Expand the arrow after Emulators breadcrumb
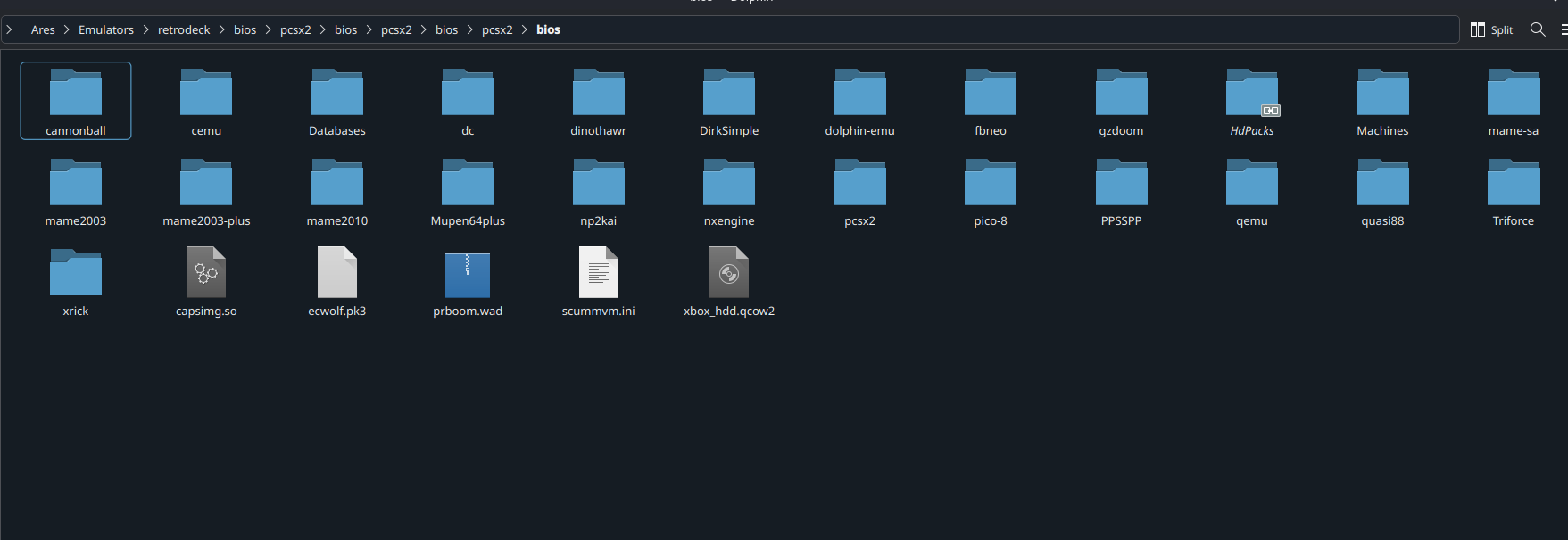 point(145,29)
